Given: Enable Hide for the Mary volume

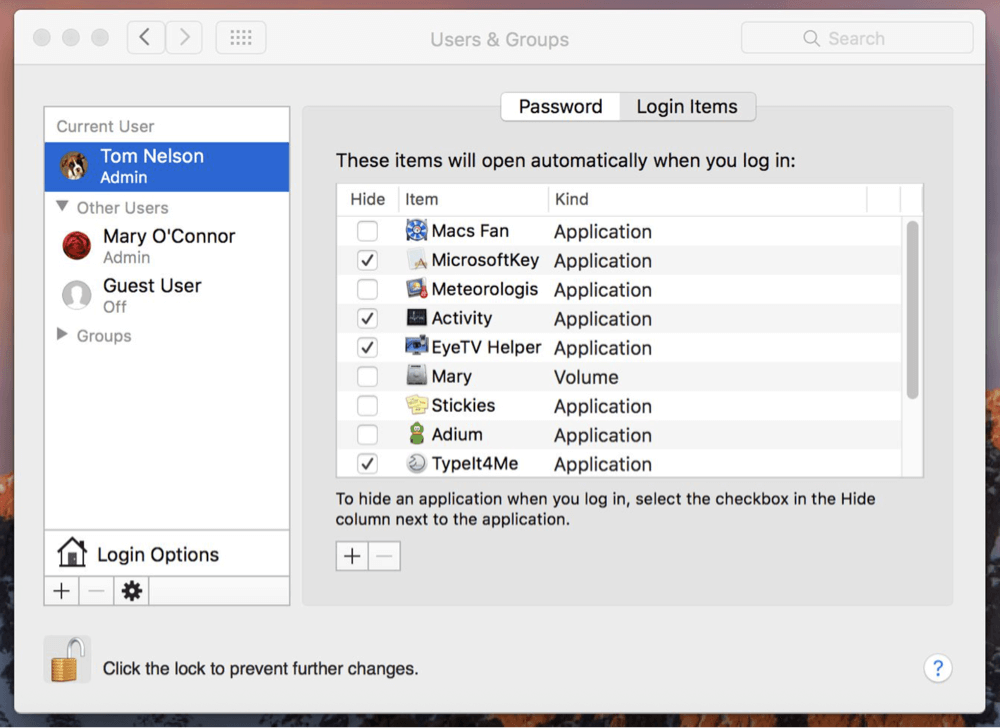Looking at the screenshot, I should [367, 376].
